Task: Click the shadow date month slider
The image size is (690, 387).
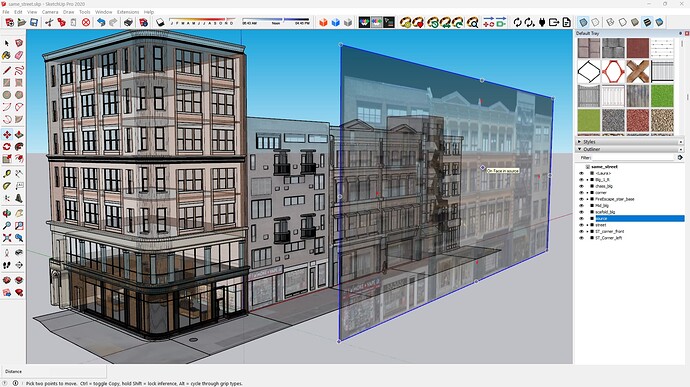Action: coord(202,21)
